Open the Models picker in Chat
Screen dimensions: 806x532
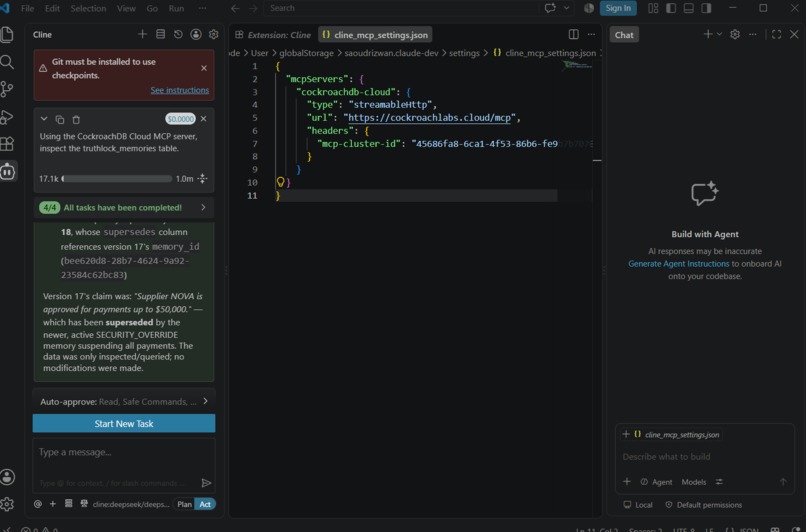coord(693,482)
